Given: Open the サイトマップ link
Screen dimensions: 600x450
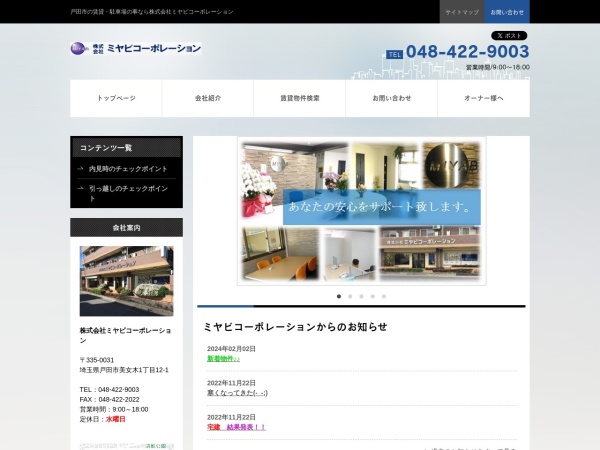Looking at the screenshot, I should pyautogui.click(x=462, y=12).
